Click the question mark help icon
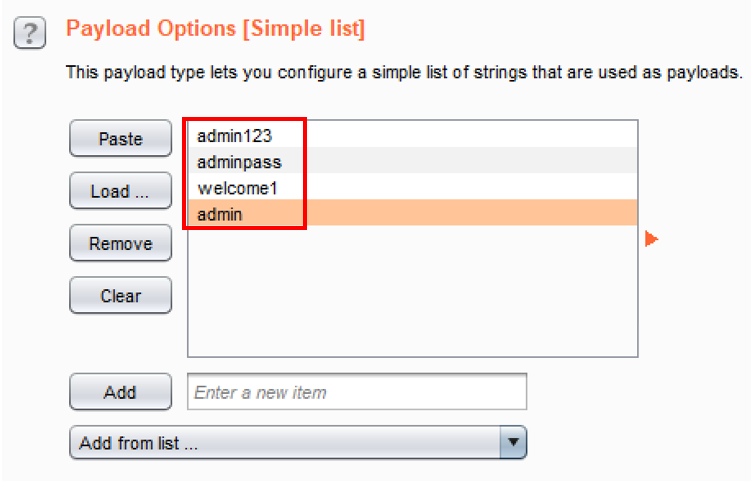 pos(30,35)
